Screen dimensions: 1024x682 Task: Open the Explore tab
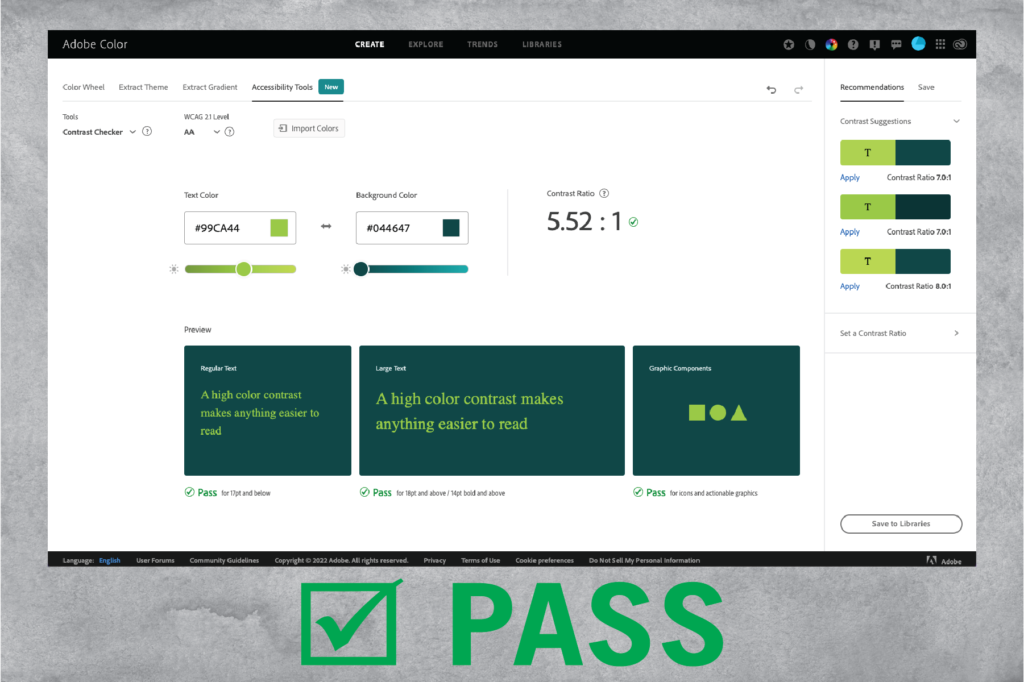click(x=426, y=44)
